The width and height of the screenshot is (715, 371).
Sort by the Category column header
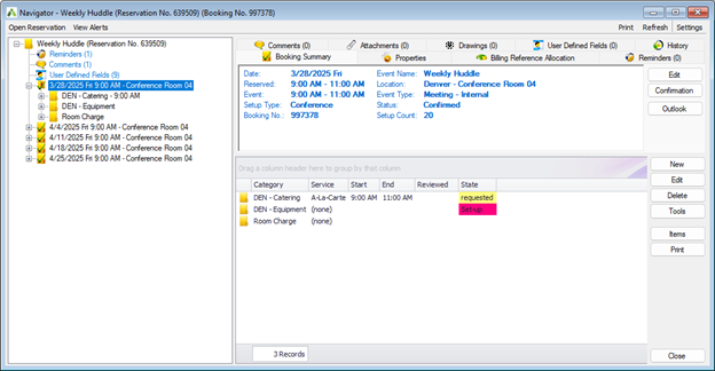point(280,185)
